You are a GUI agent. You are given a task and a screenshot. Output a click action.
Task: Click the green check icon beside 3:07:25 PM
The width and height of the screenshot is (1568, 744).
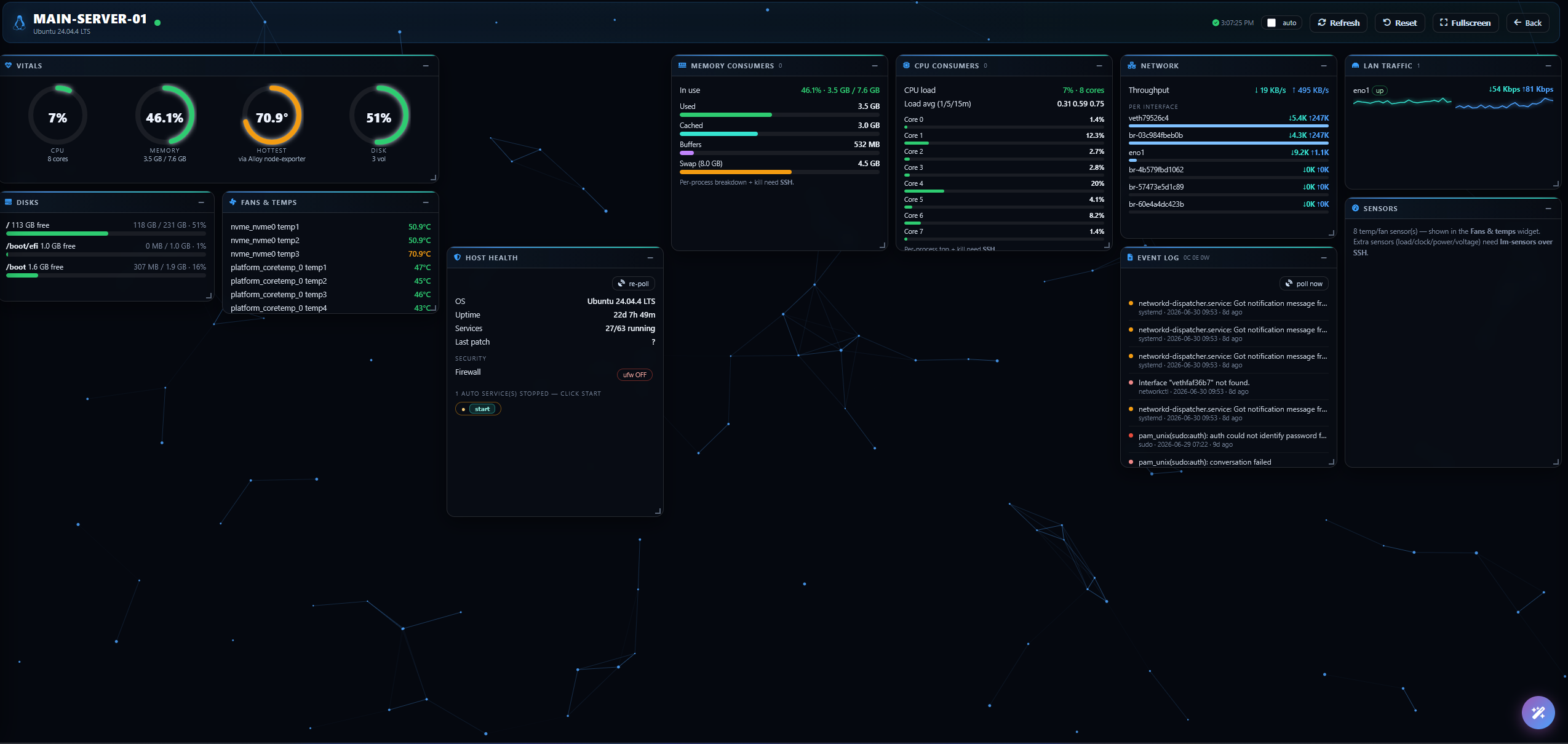click(1216, 23)
